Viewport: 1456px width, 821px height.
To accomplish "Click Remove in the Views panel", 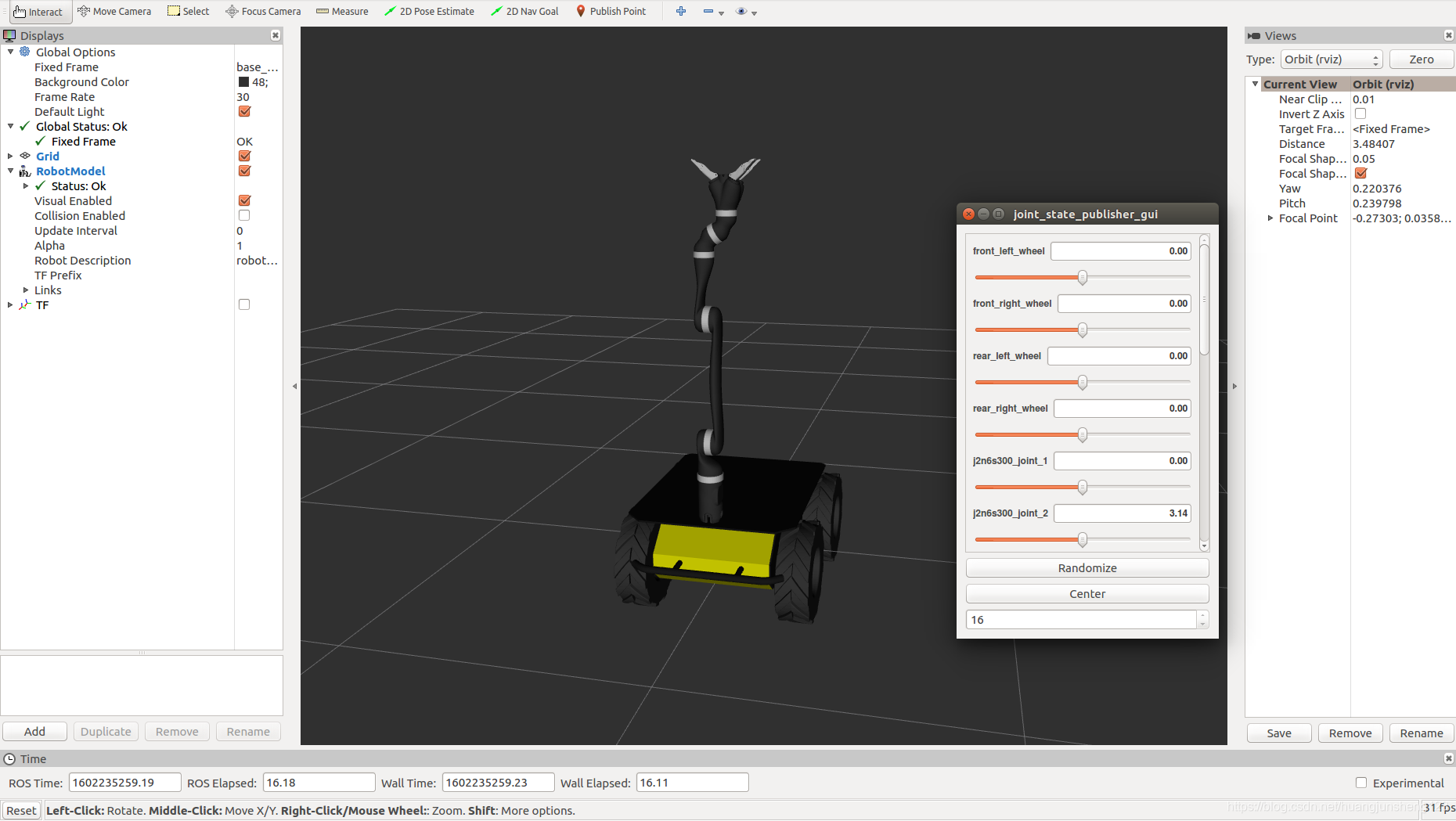I will pos(1350,733).
